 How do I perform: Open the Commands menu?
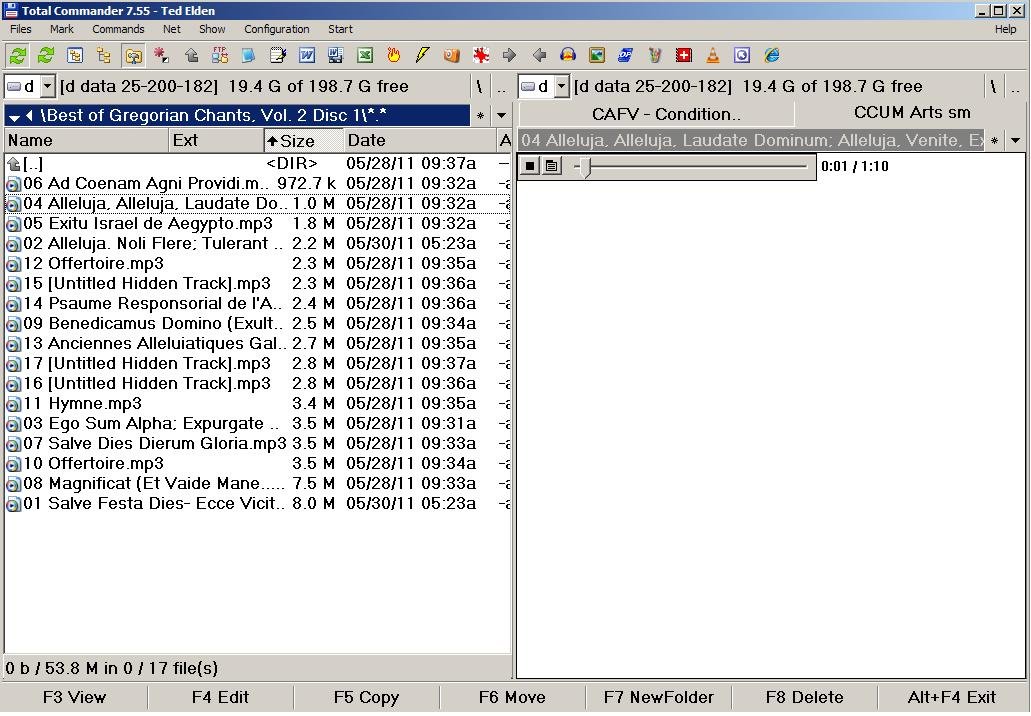point(118,29)
